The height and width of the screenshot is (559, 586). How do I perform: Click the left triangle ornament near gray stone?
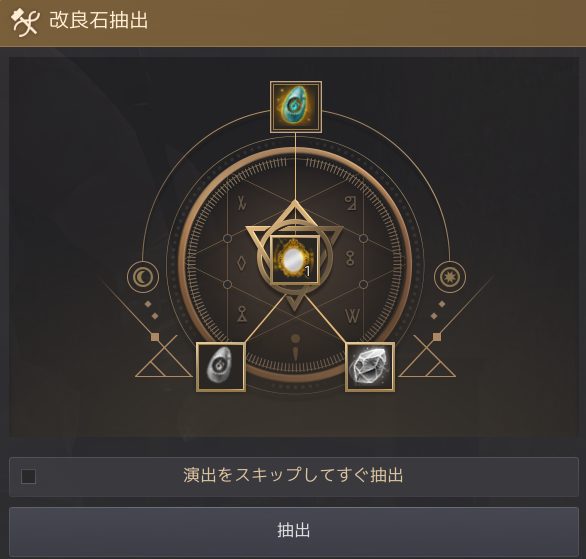(163, 356)
